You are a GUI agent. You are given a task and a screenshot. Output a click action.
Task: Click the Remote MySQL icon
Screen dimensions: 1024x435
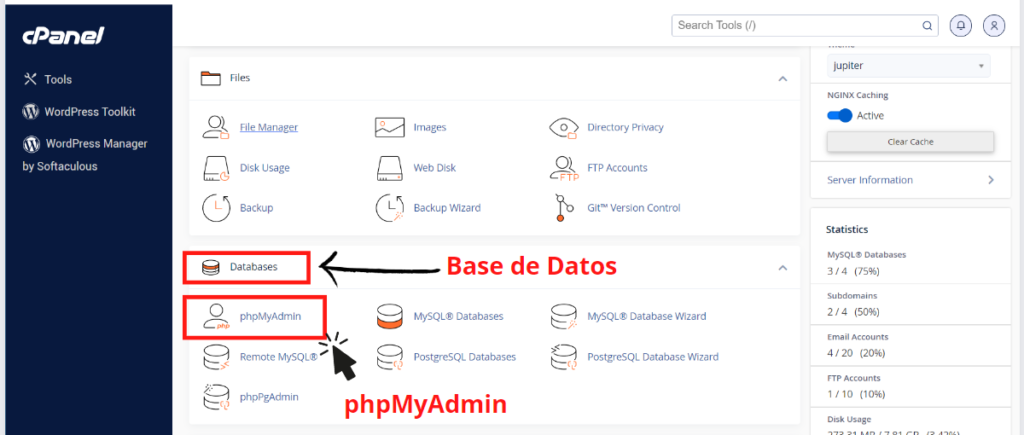(x=216, y=357)
